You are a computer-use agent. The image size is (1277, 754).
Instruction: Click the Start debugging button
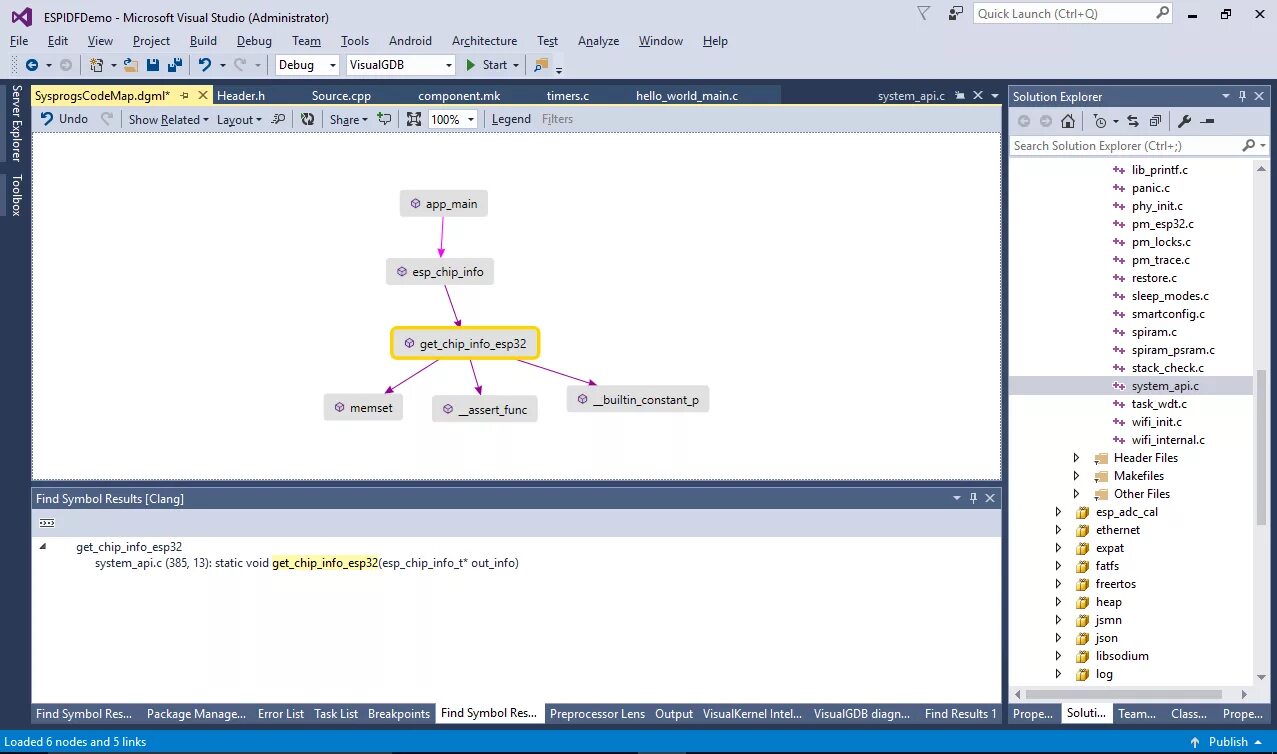(x=487, y=65)
